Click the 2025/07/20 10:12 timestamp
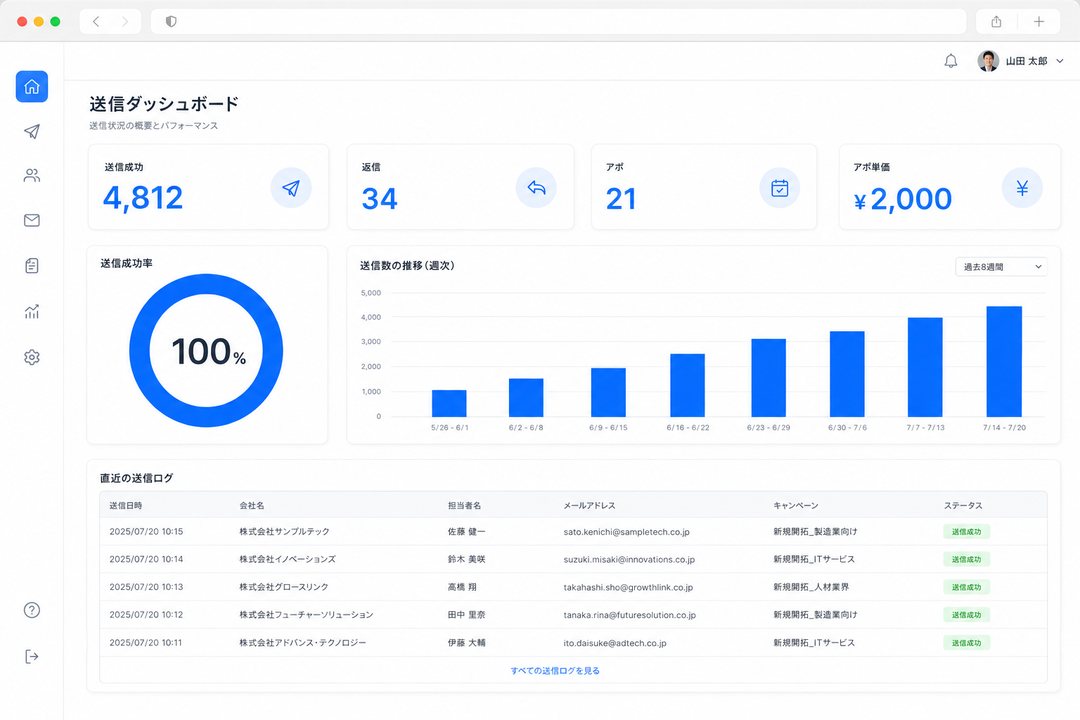Image resolution: width=1080 pixels, height=720 pixels. 146,615
